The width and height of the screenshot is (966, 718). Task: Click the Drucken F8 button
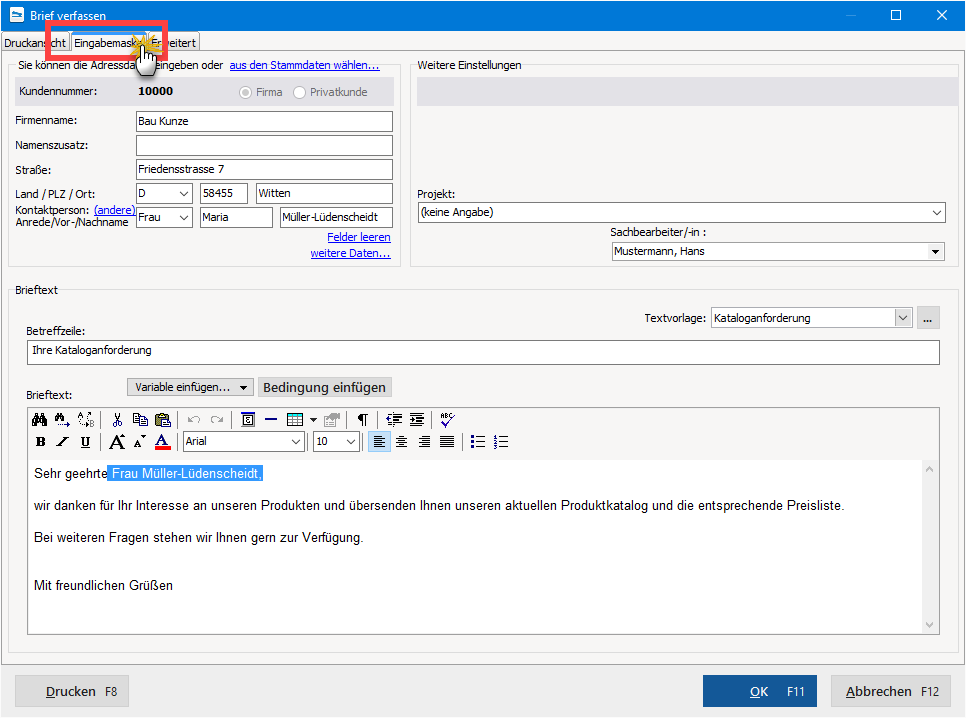(72, 691)
